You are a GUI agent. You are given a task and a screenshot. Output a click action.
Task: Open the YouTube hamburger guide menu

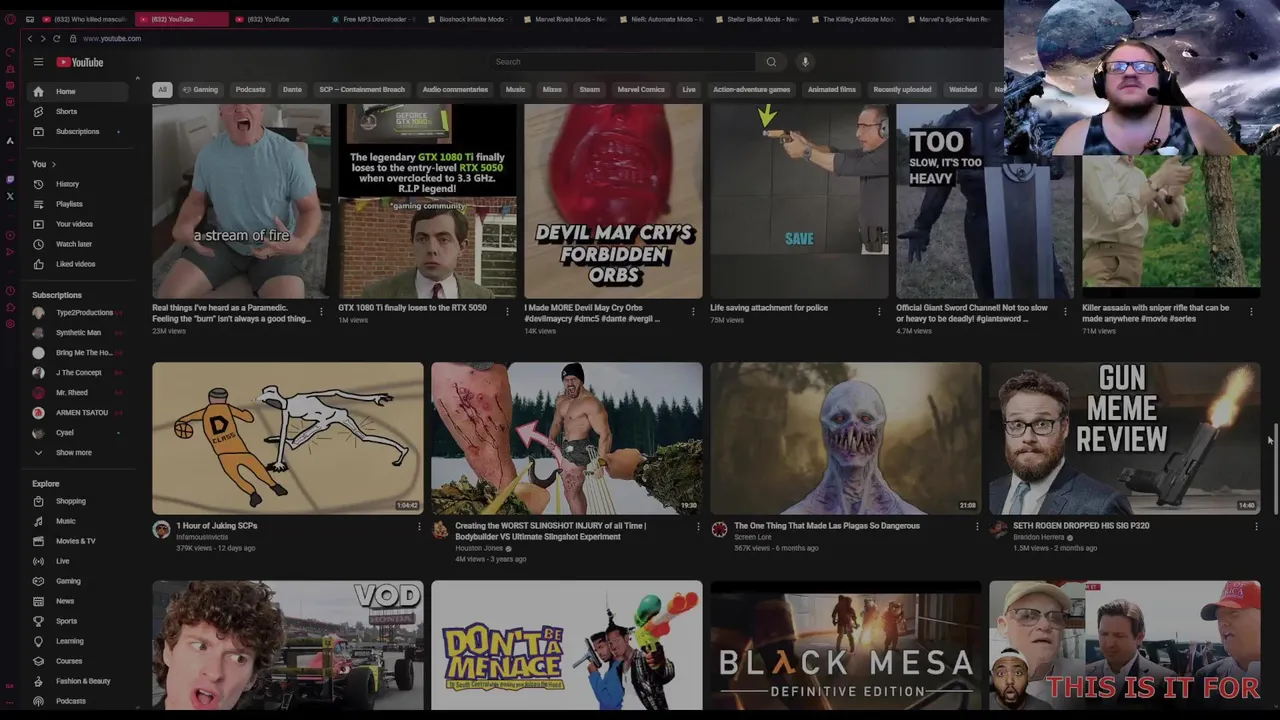38,62
